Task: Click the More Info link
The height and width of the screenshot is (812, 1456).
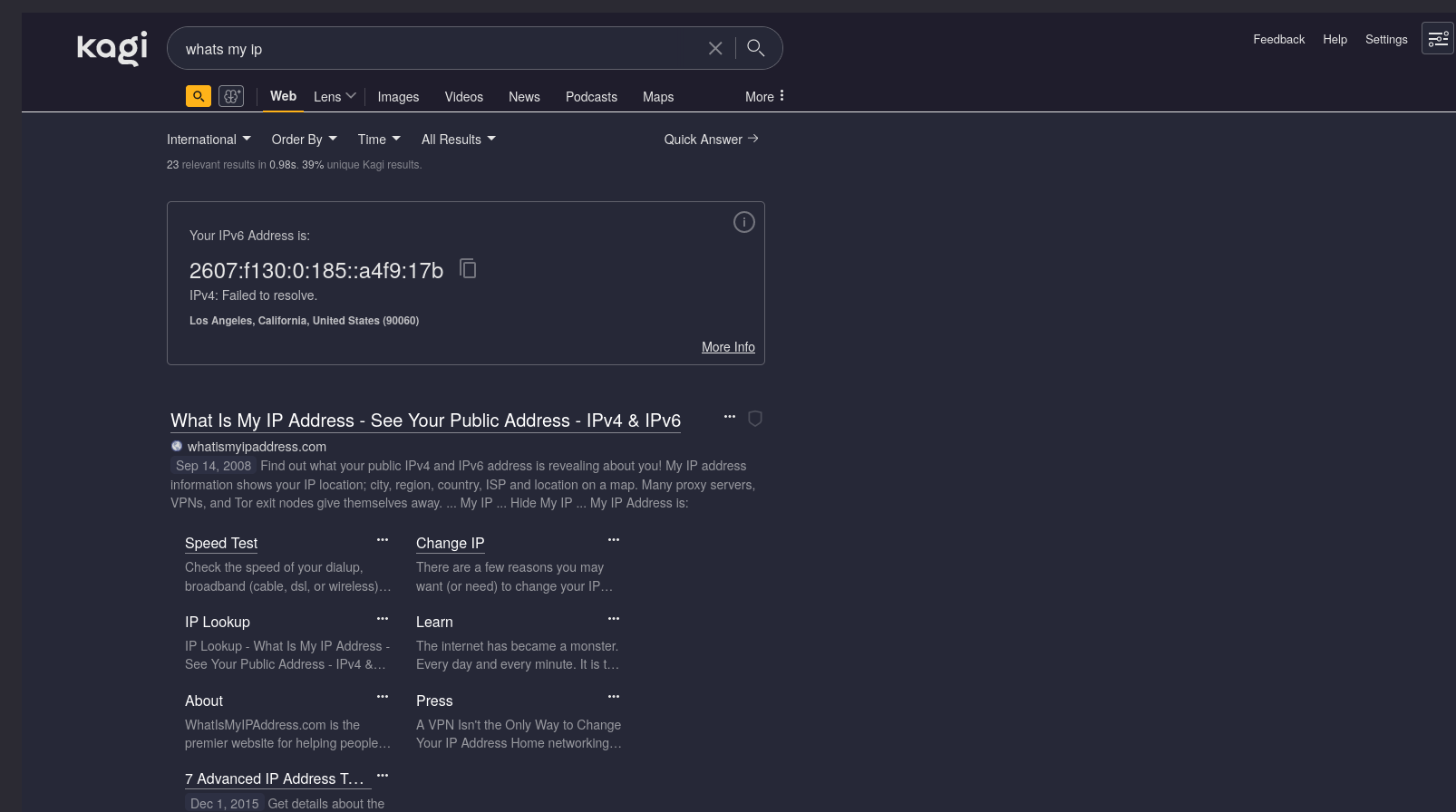Action: pos(728,347)
